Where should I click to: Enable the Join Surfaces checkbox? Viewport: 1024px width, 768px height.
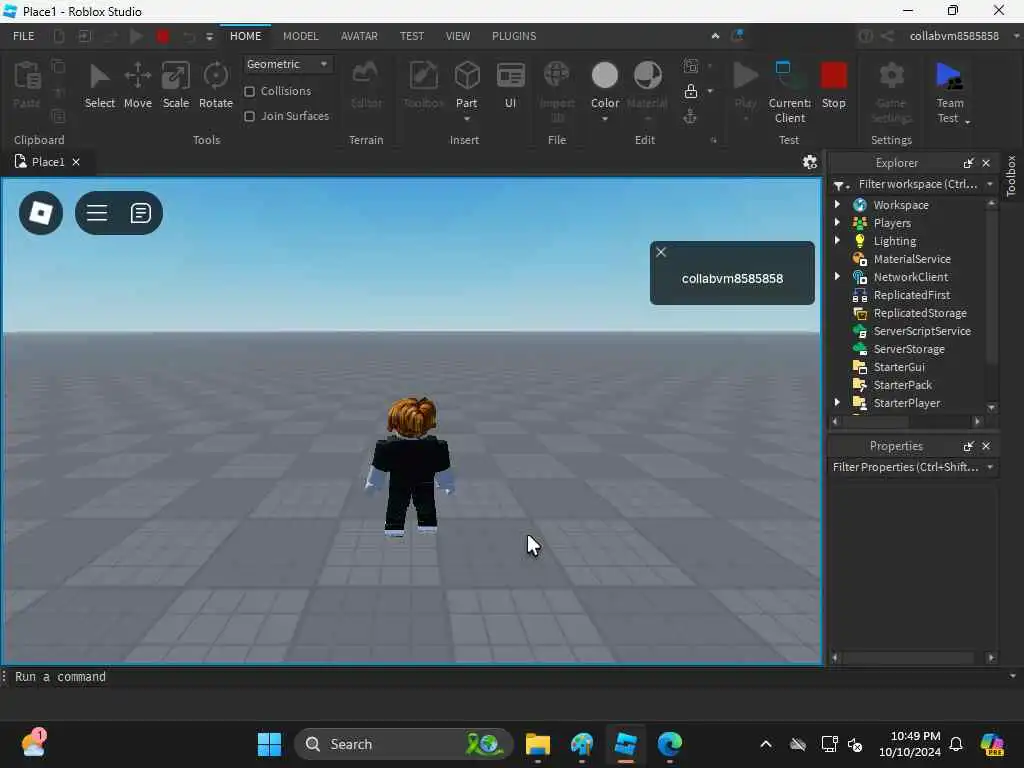pyautogui.click(x=249, y=116)
